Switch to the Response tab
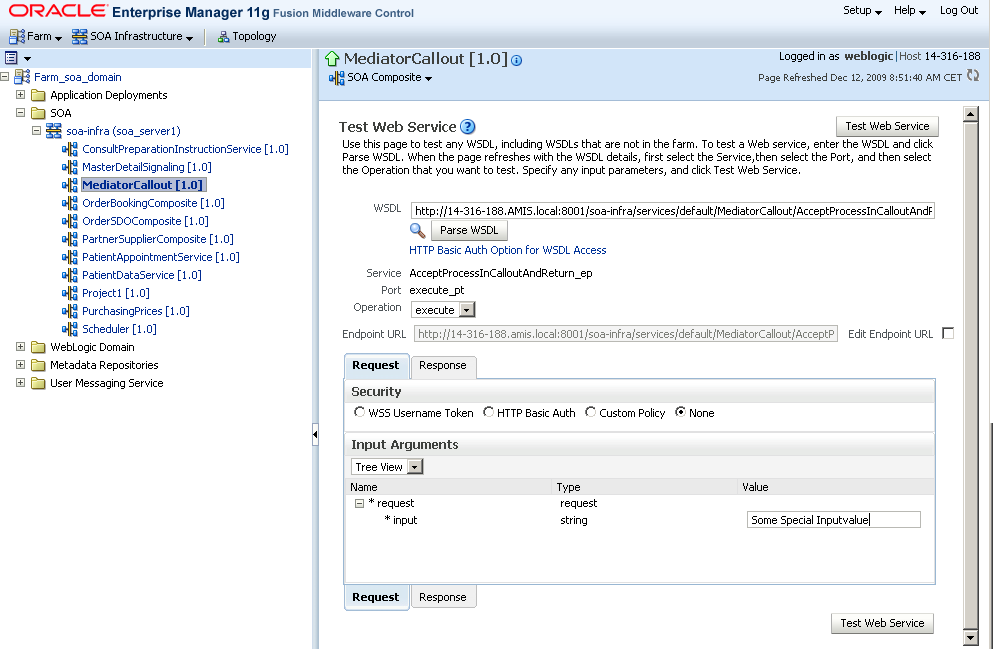 click(x=443, y=366)
